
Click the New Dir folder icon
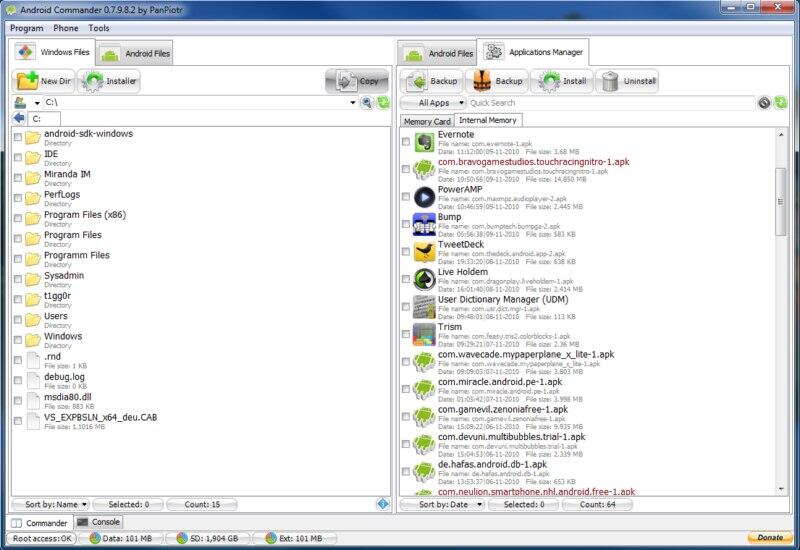tap(27, 81)
